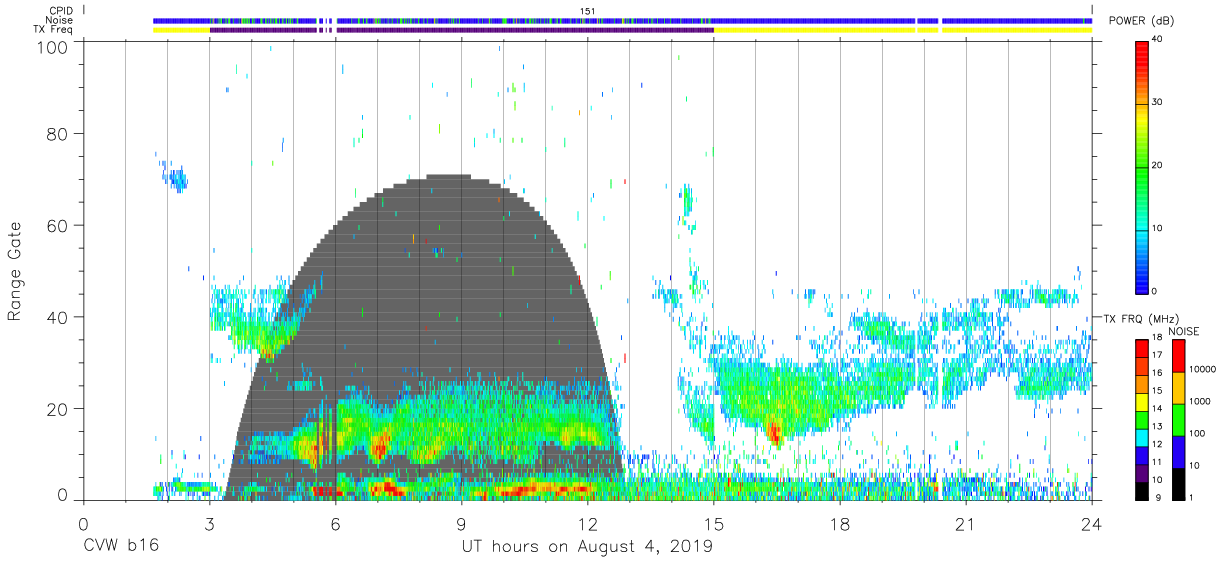The image size is (1228, 567).
Task: Click the 80 tick on Range Gate axis
Action: point(57,134)
